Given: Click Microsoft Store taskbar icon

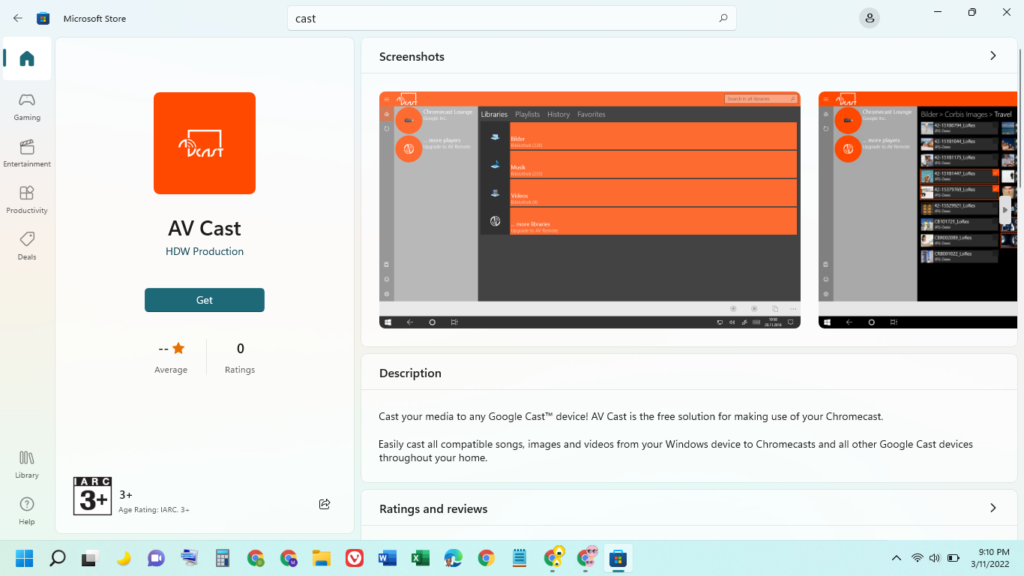Looking at the screenshot, I should pos(618,558).
